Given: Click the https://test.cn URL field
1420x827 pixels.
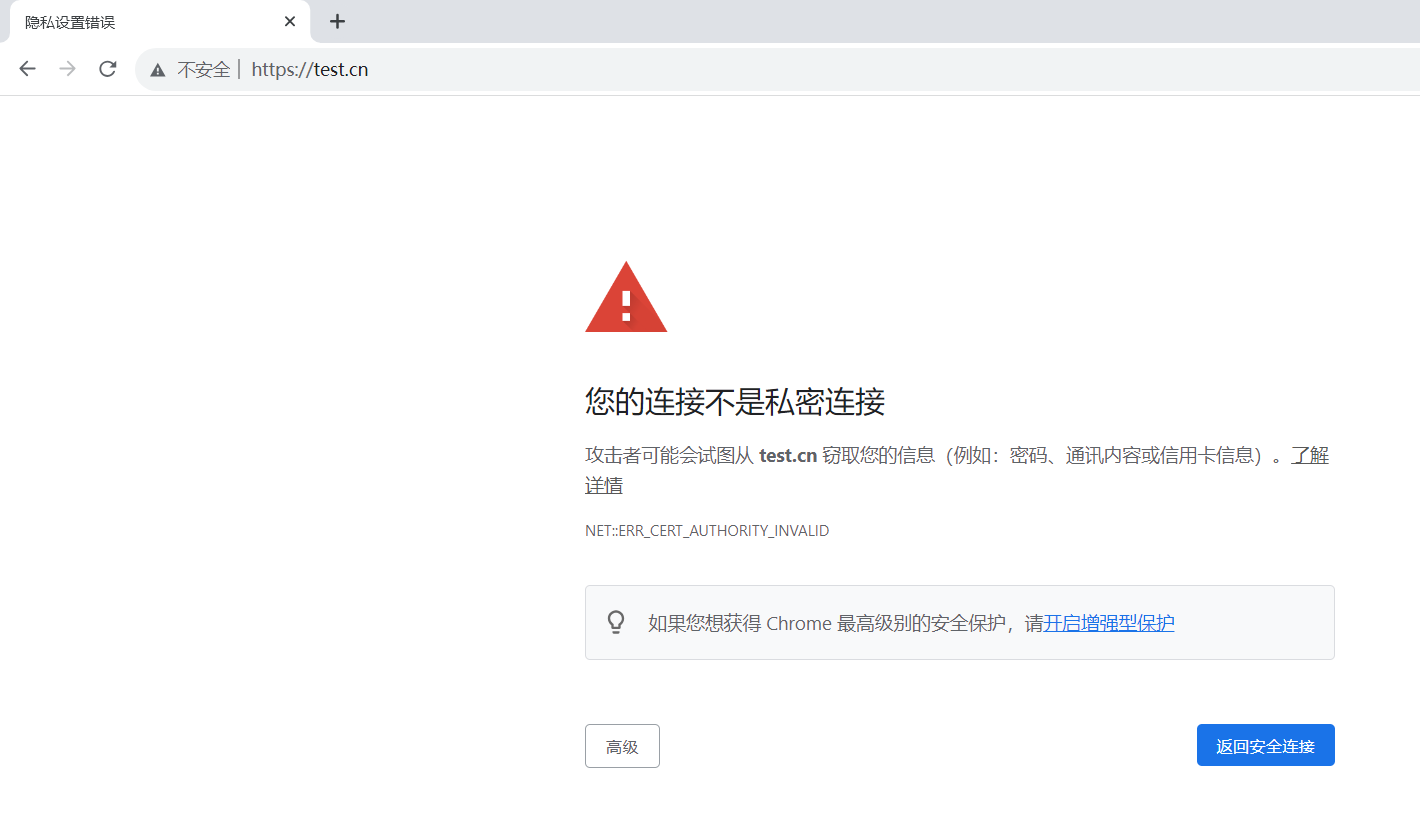Looking at the screenshot, I should click(310, 70).
